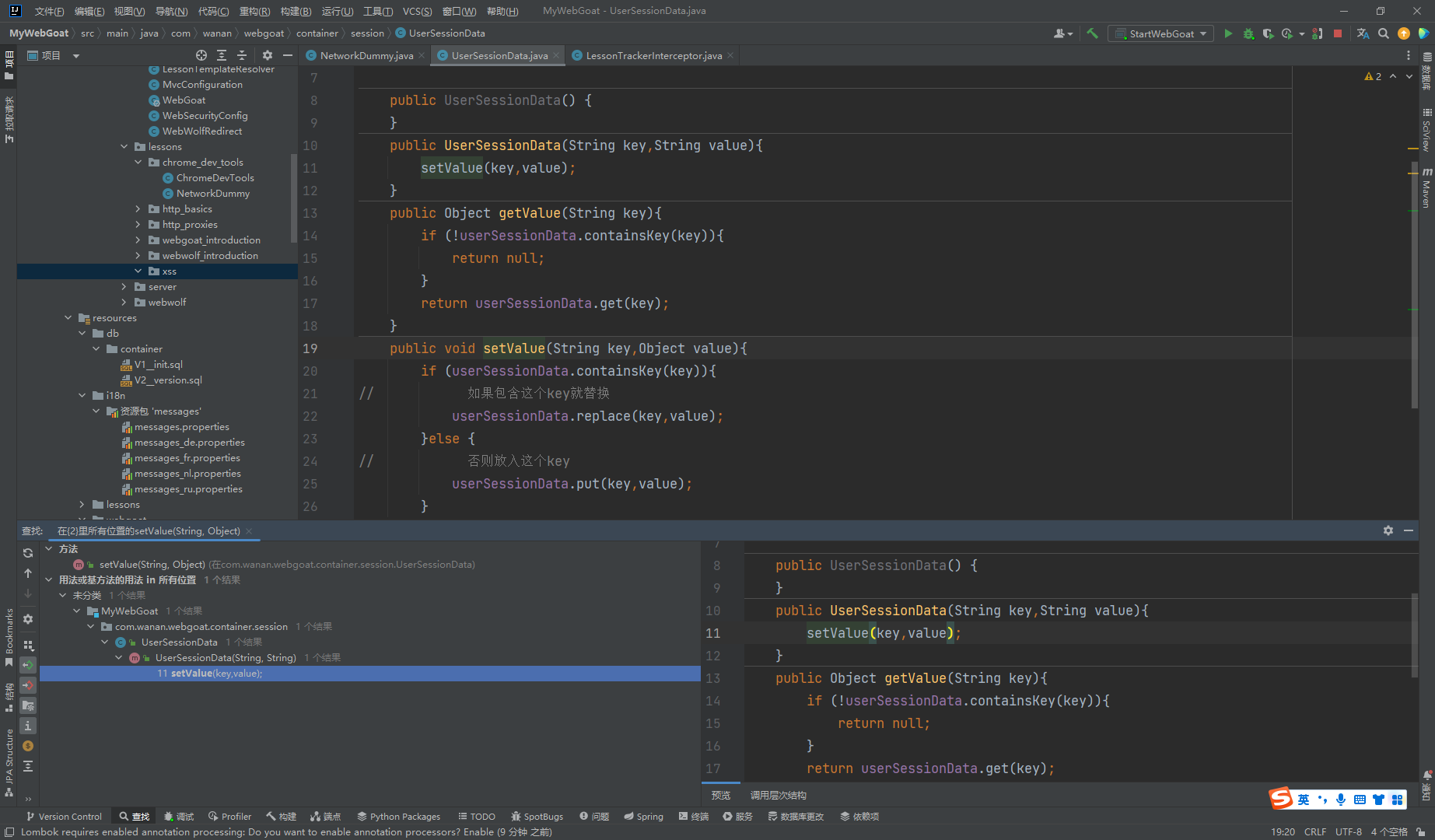Click session breadcrumb in navigation bar
The image size is (1435, 840).
point(367,33)
